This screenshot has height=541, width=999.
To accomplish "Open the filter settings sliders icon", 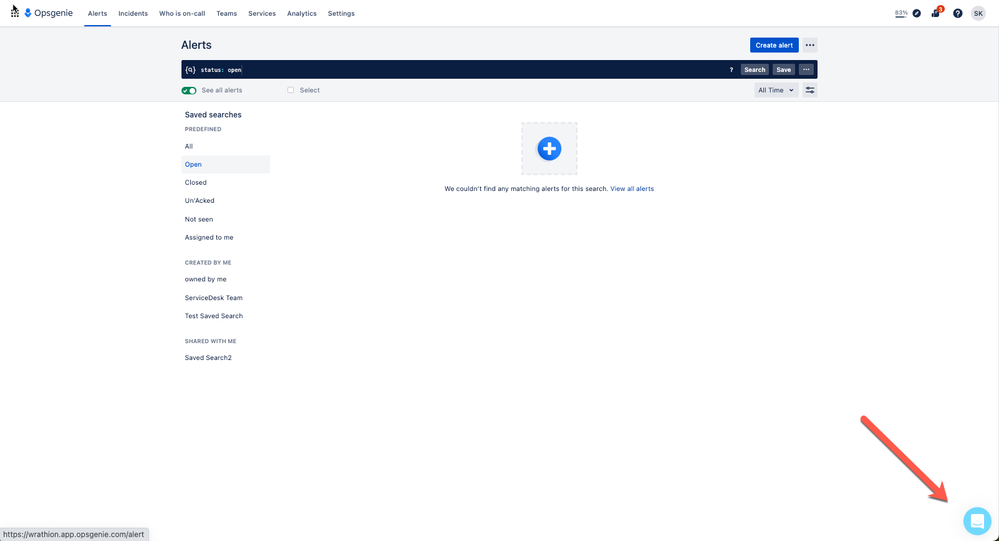I will (810, 90).
